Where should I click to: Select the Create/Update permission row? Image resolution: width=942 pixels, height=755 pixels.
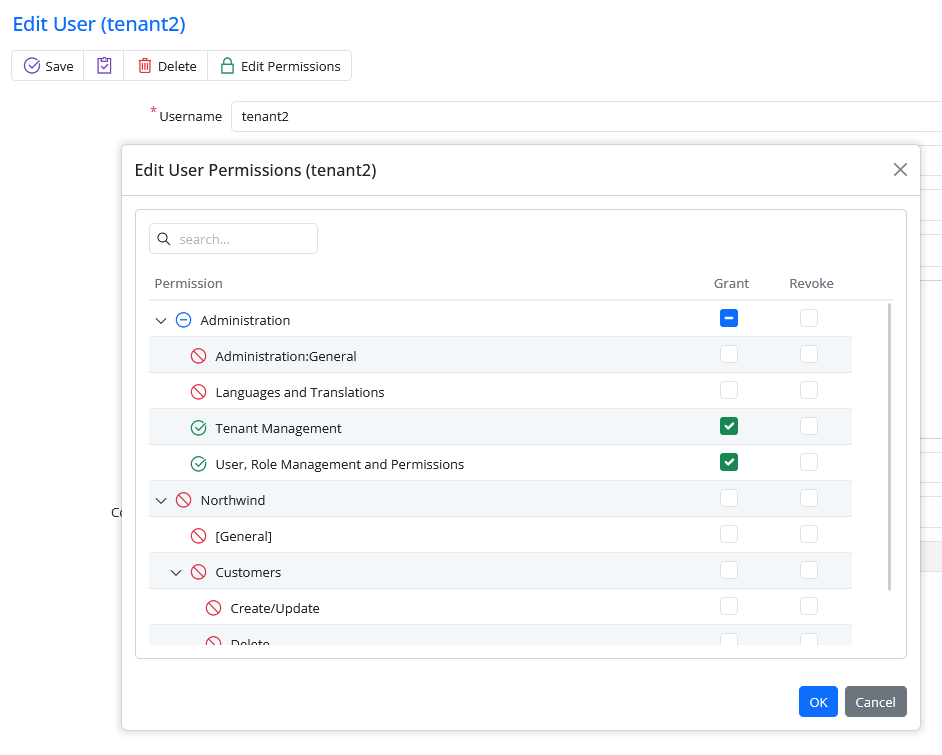pyautogui.click(x=275, y=608)
